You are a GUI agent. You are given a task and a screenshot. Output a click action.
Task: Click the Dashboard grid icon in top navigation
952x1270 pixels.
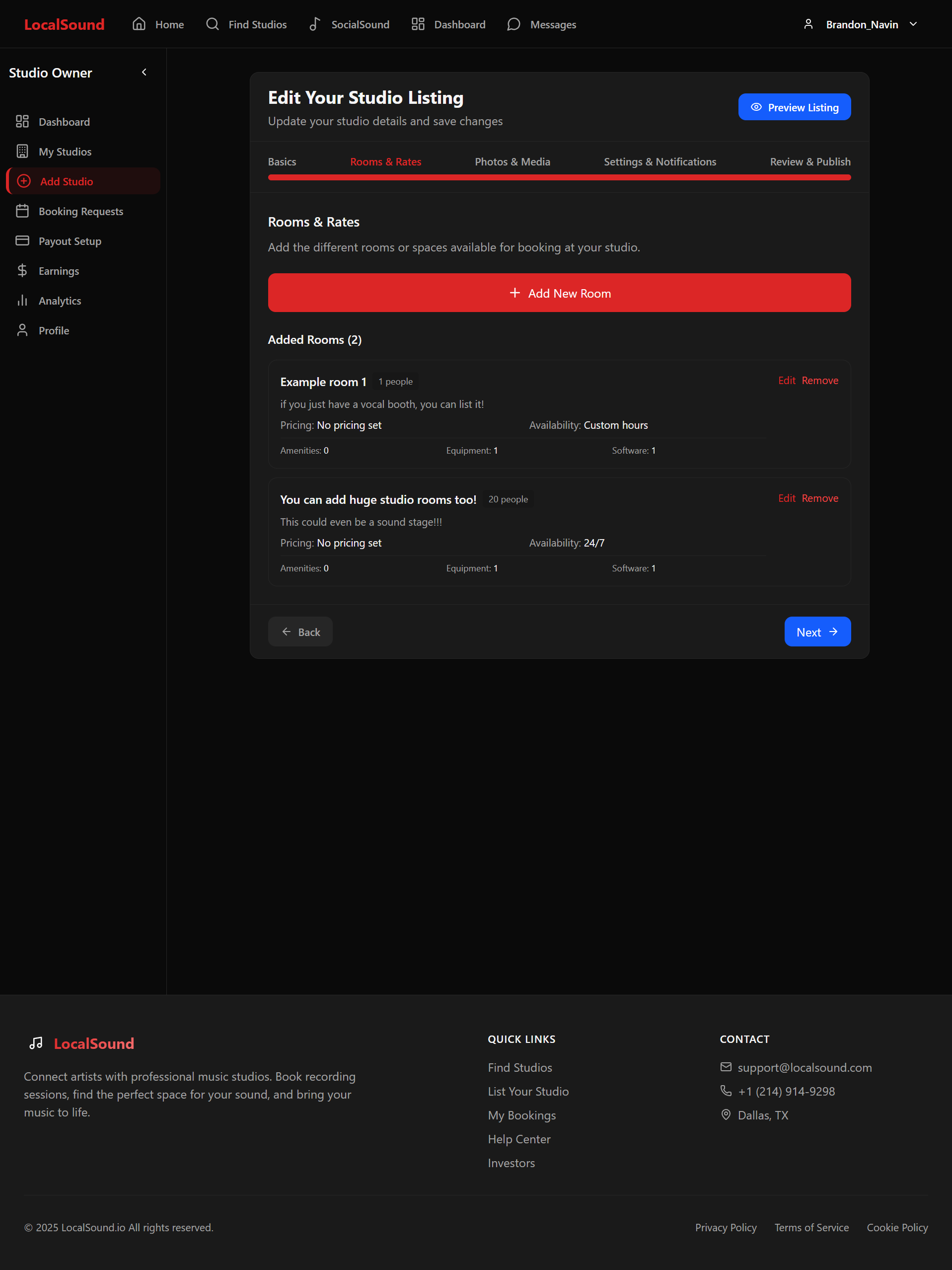[x=418, y=24]
